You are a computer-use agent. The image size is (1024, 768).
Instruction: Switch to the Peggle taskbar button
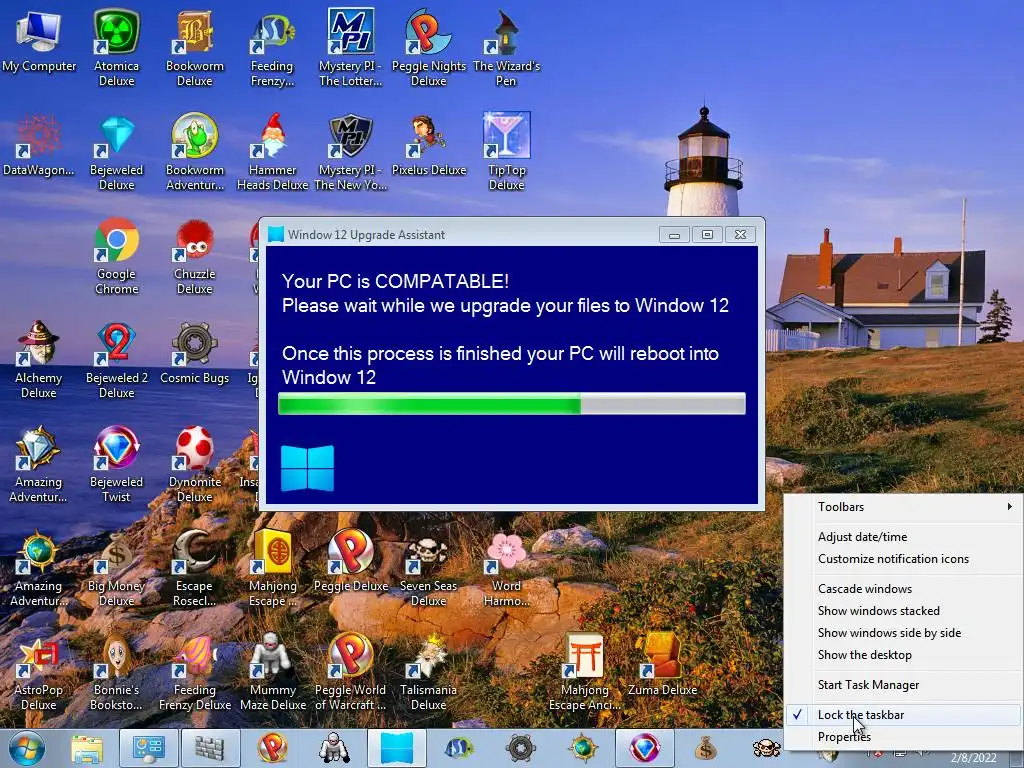click(272, 748)
